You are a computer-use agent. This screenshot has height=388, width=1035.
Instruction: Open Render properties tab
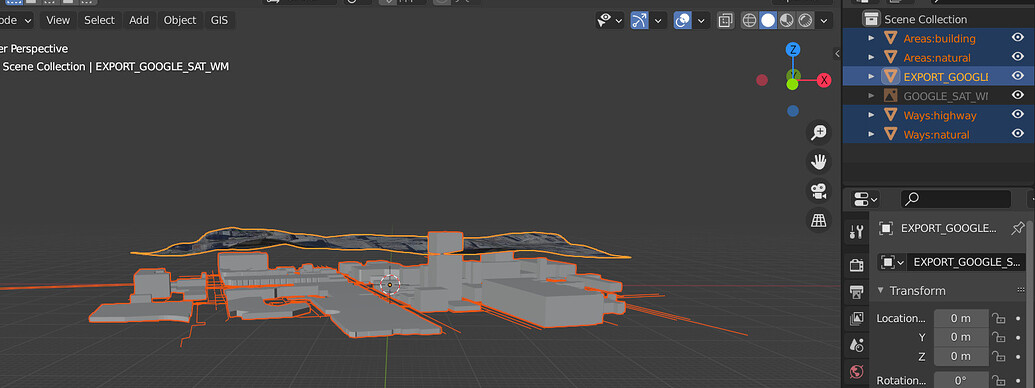(x=857, y=265)
